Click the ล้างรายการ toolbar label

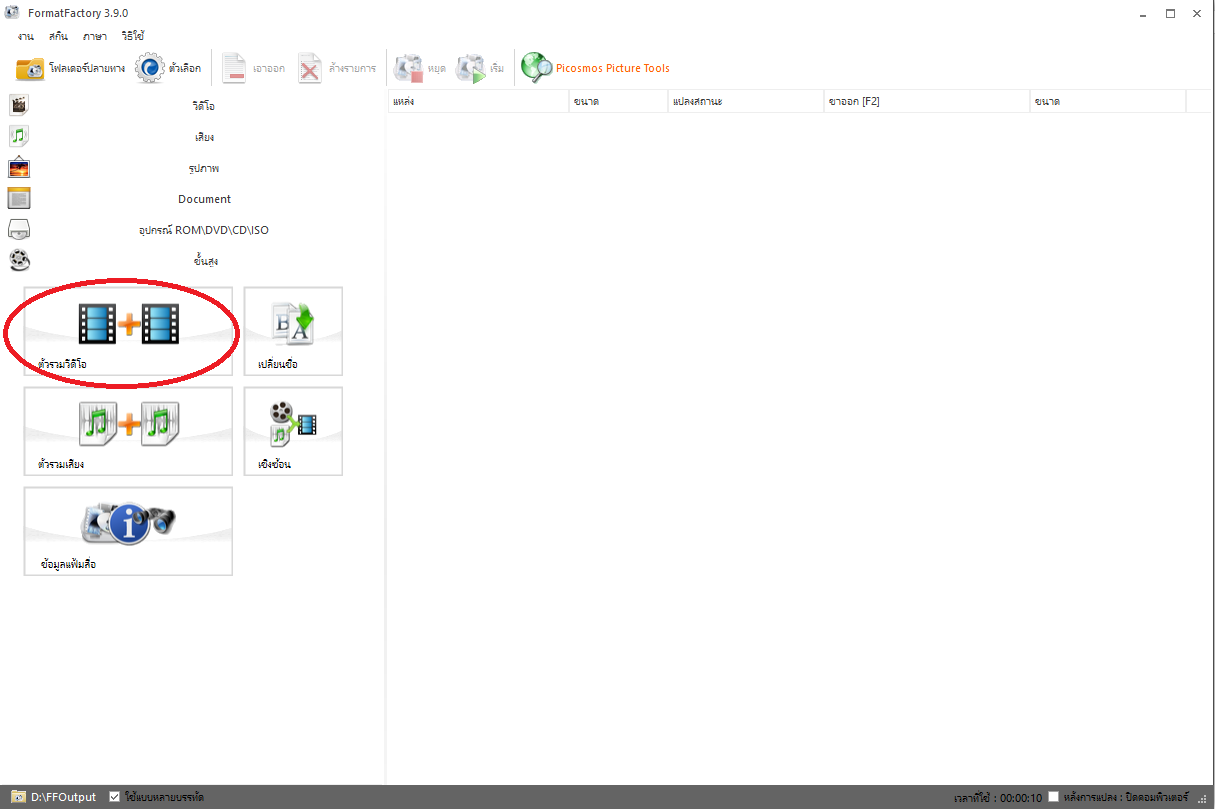(x=352, y=69)
